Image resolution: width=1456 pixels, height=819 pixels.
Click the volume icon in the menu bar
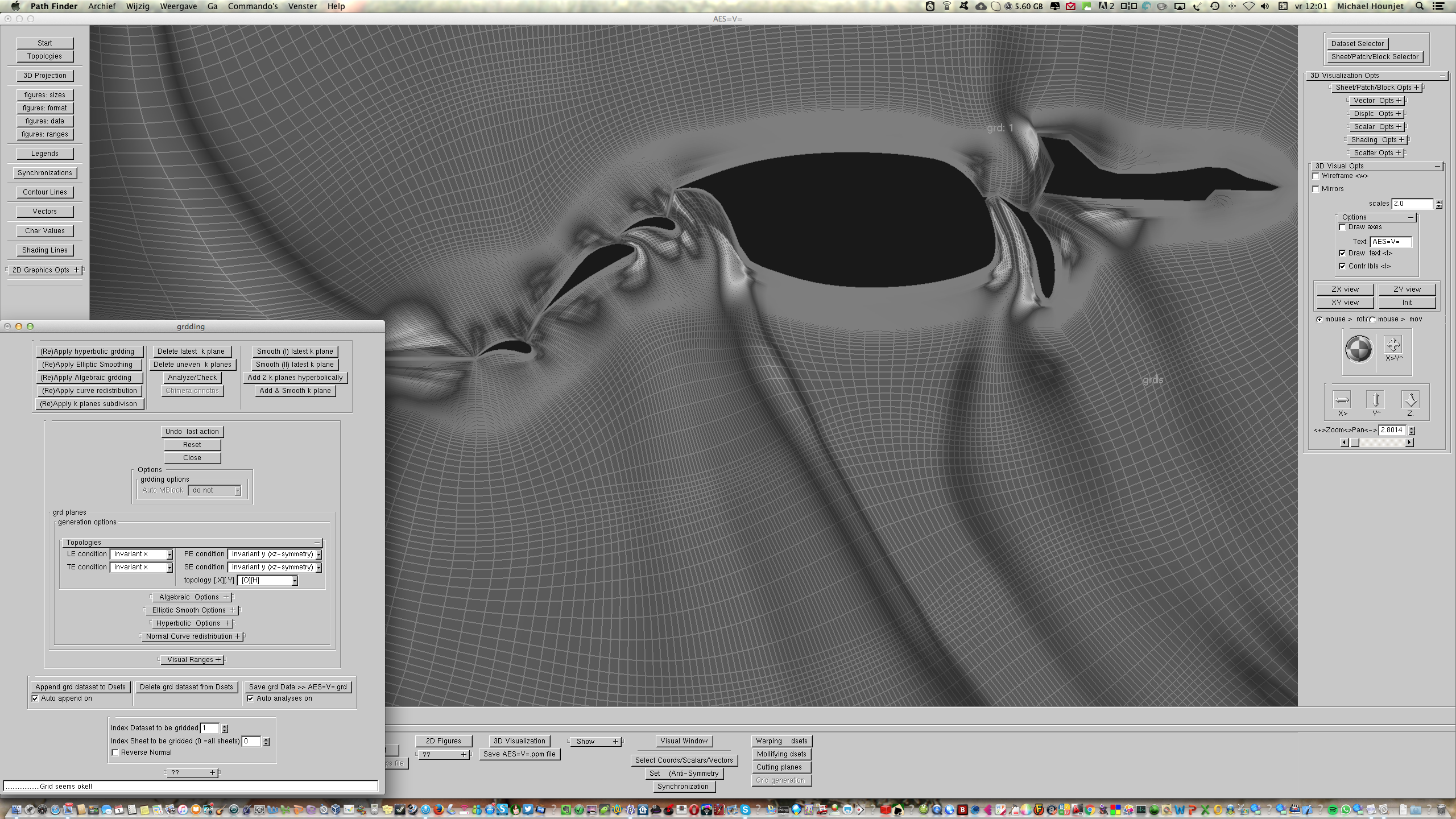tap(1264, 6)
